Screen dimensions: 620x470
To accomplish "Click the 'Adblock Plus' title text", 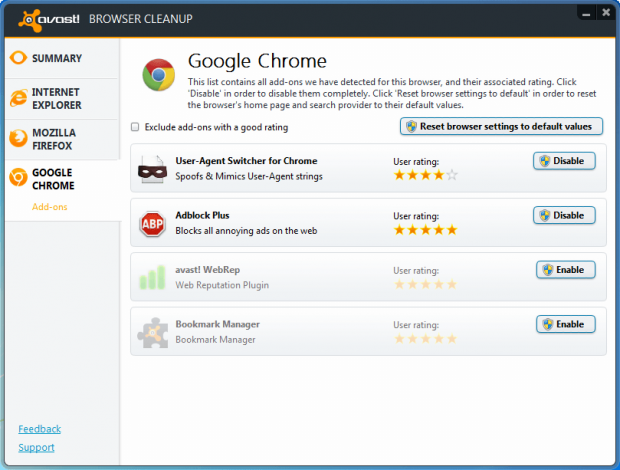I will [x=202, y=215].
